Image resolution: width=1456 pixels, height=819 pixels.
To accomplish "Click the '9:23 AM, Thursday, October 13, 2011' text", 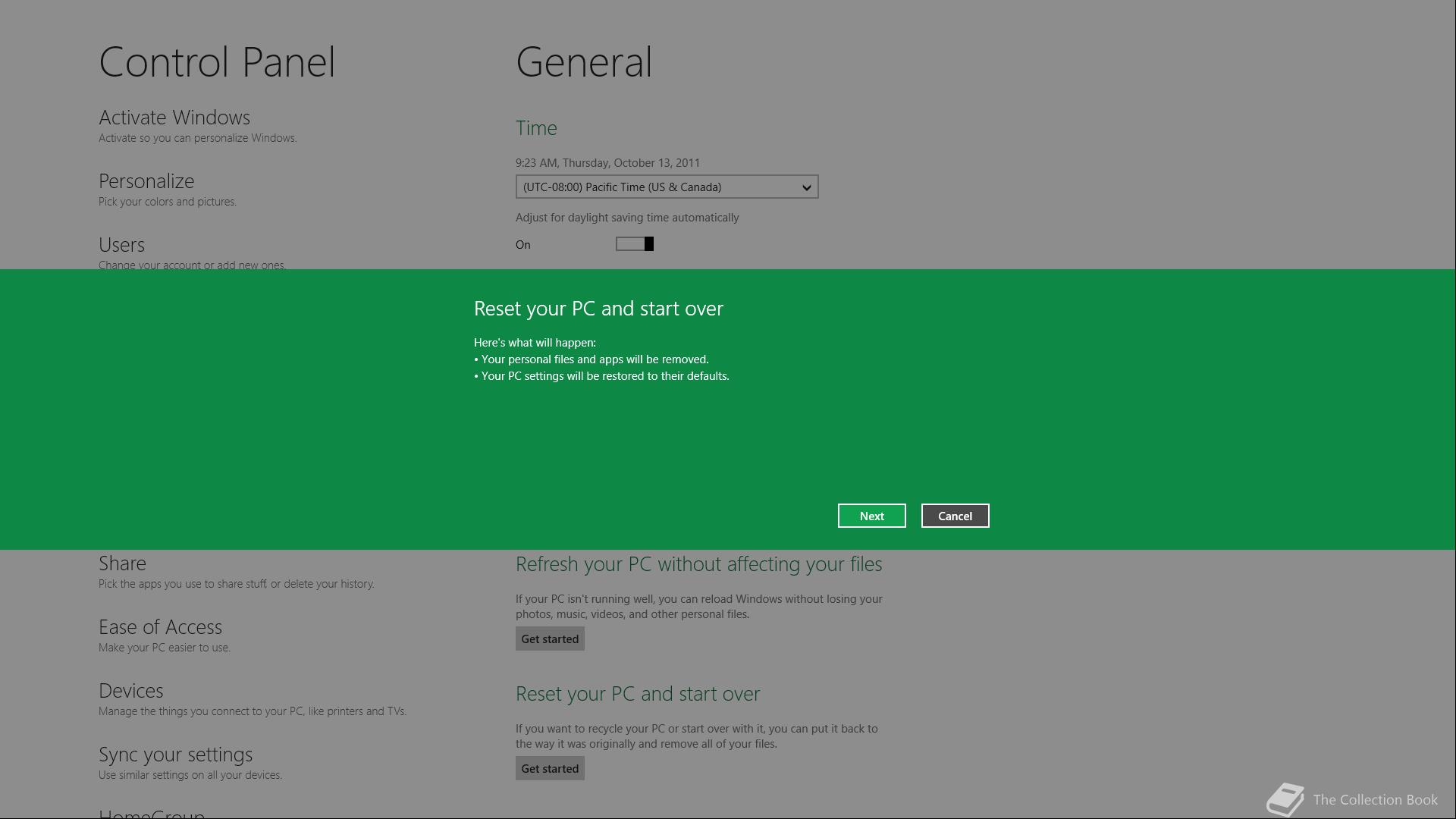I will click(607, 162).
